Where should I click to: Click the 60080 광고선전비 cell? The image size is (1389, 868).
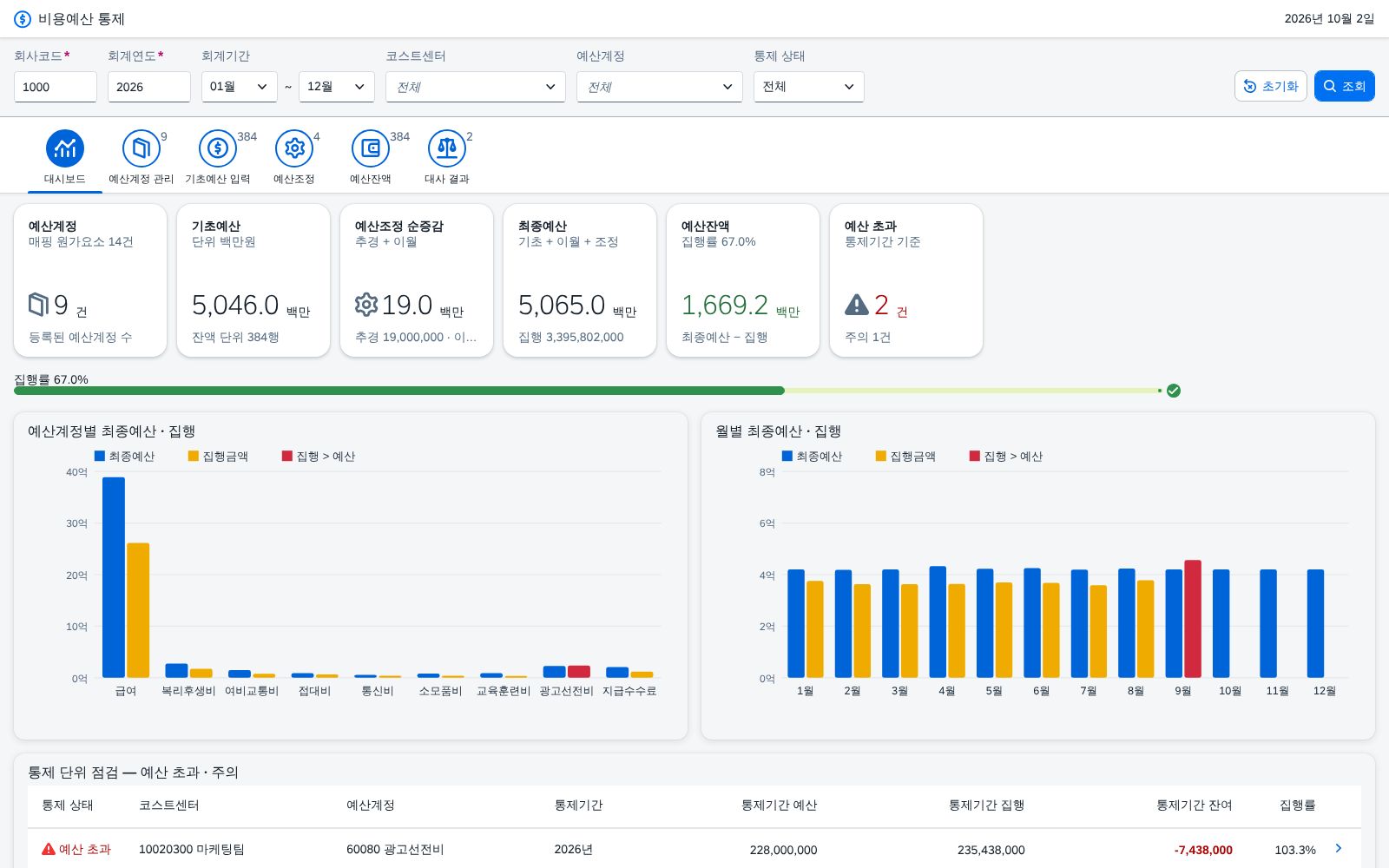(395, 849)
